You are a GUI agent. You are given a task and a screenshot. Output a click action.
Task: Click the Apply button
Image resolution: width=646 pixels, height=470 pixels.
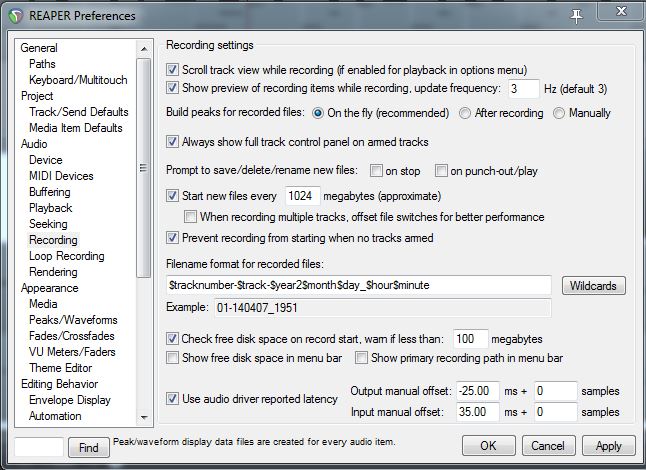(609, 446)
